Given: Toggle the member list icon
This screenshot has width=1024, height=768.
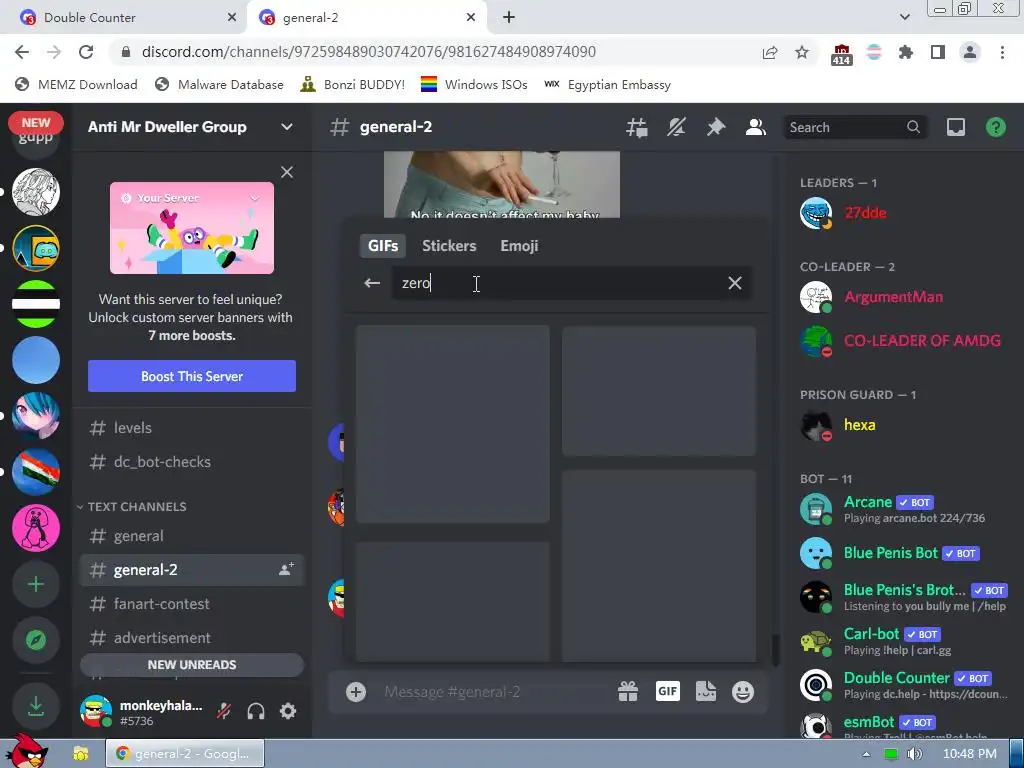Looking at the screenshot, I should click(x=756, y=127).
